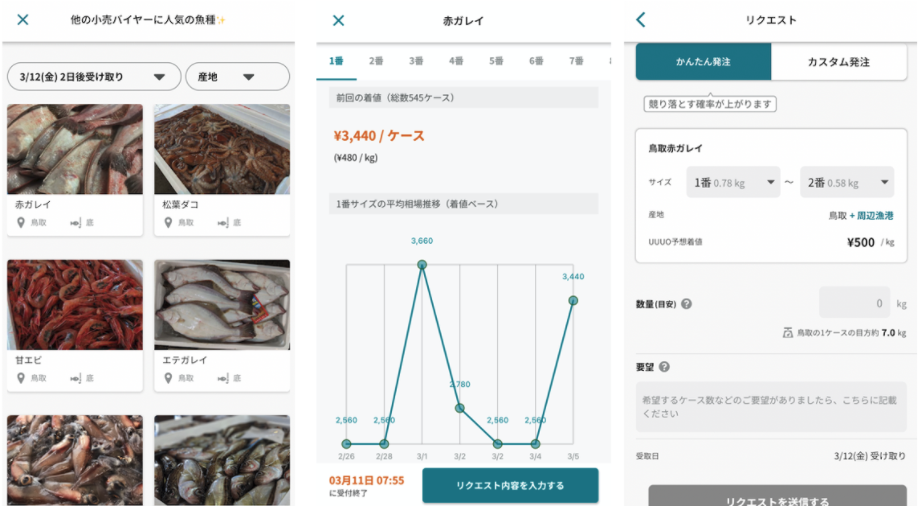Image resolution: width=918 pixels, height=507 pixels.
Task: Open the 1番 0.78 kg size dropdown
Action: (x=733, y=183)
